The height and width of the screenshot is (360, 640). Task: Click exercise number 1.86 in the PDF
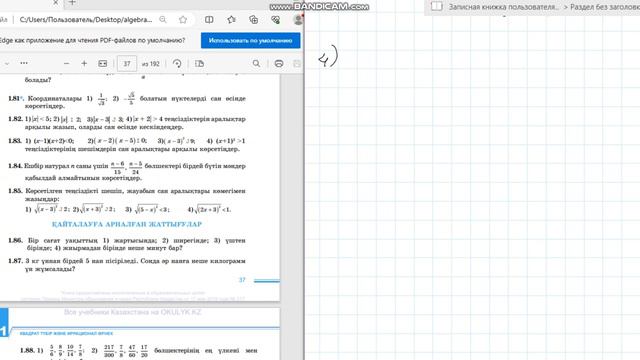[15, 240]
